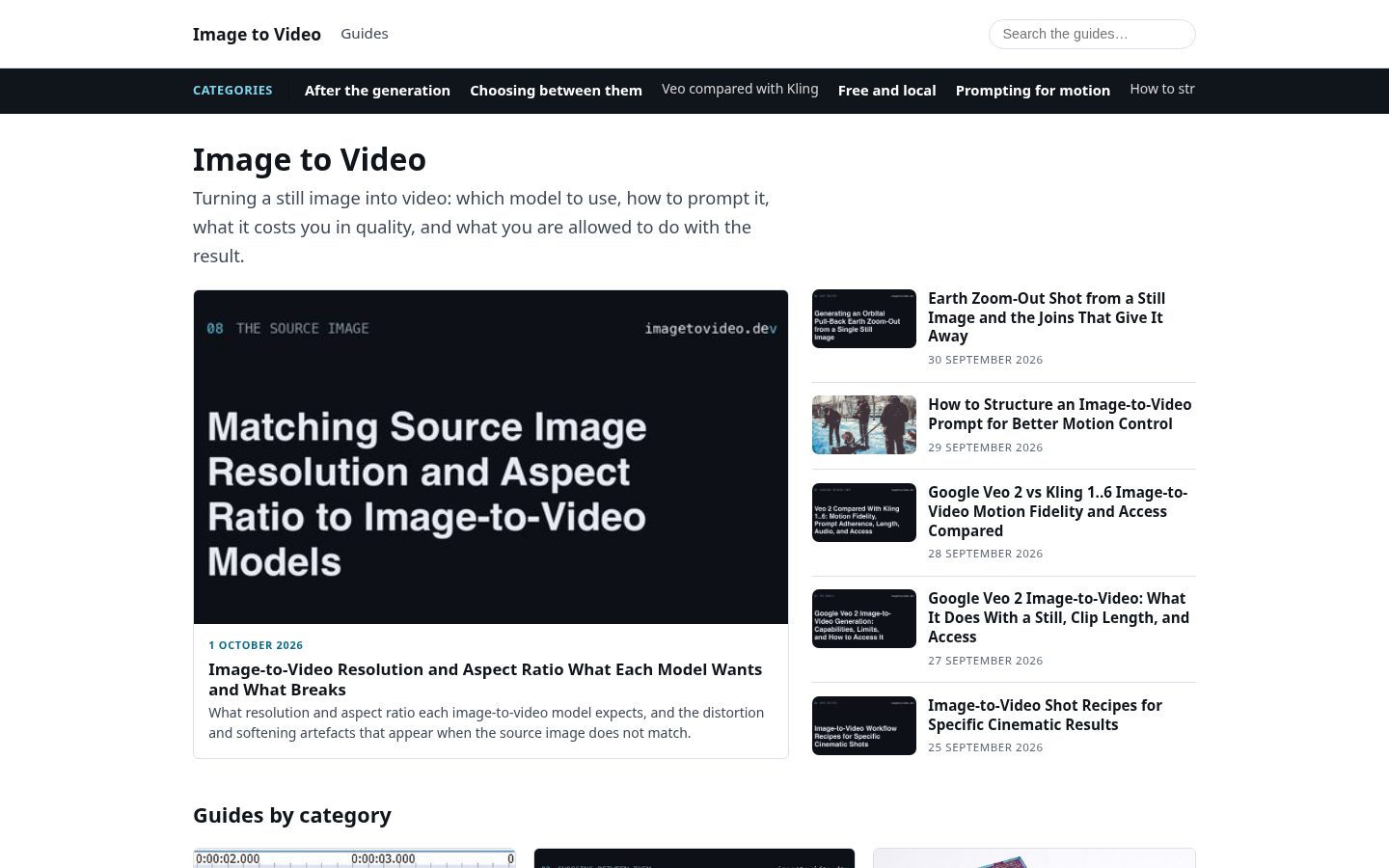Viewport: 1389px width, 868px height.
Task: Click the 29 September 2026 date
Action: pos(985,448)
